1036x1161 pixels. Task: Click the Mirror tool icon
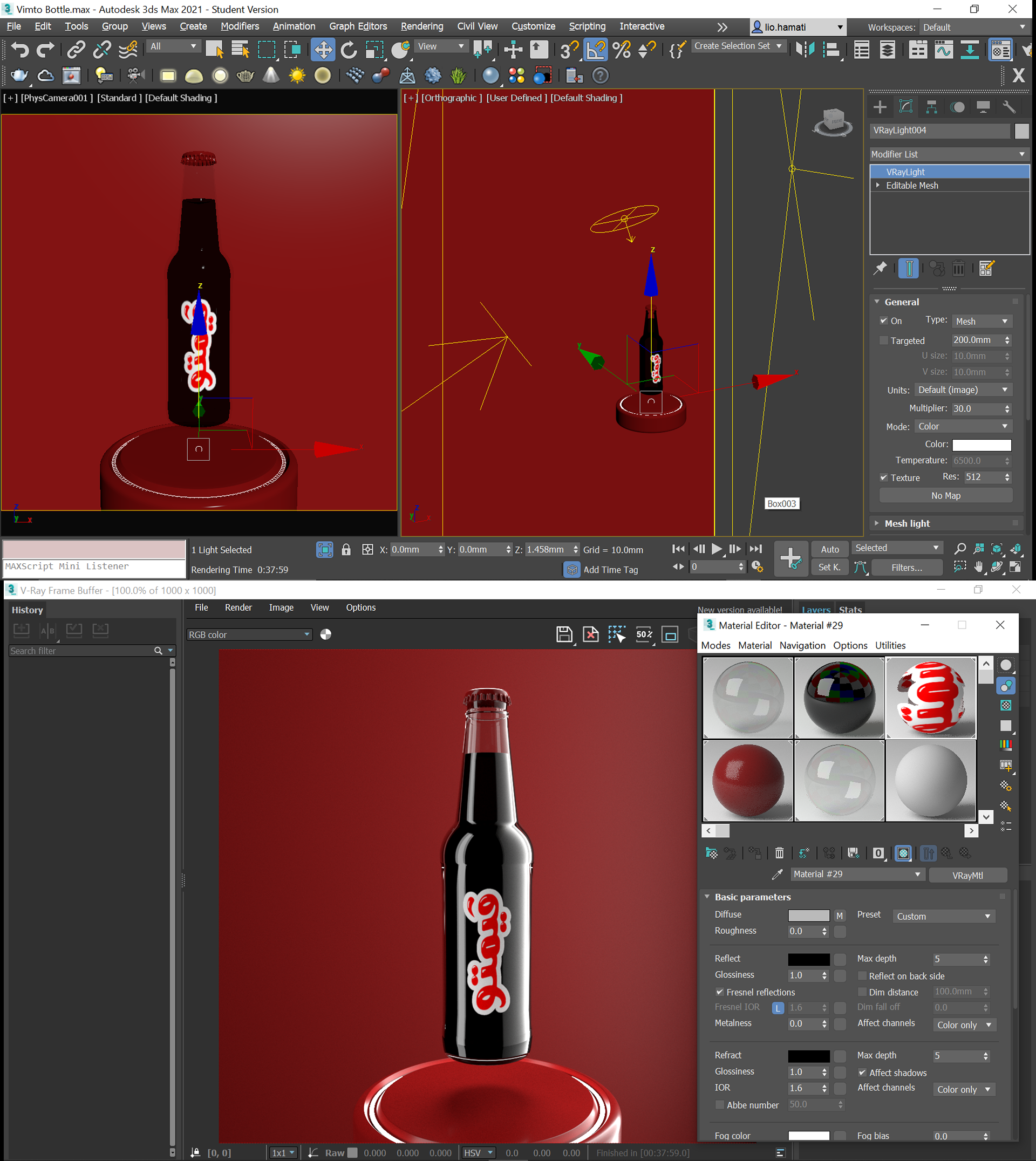(x=805, y=50)
